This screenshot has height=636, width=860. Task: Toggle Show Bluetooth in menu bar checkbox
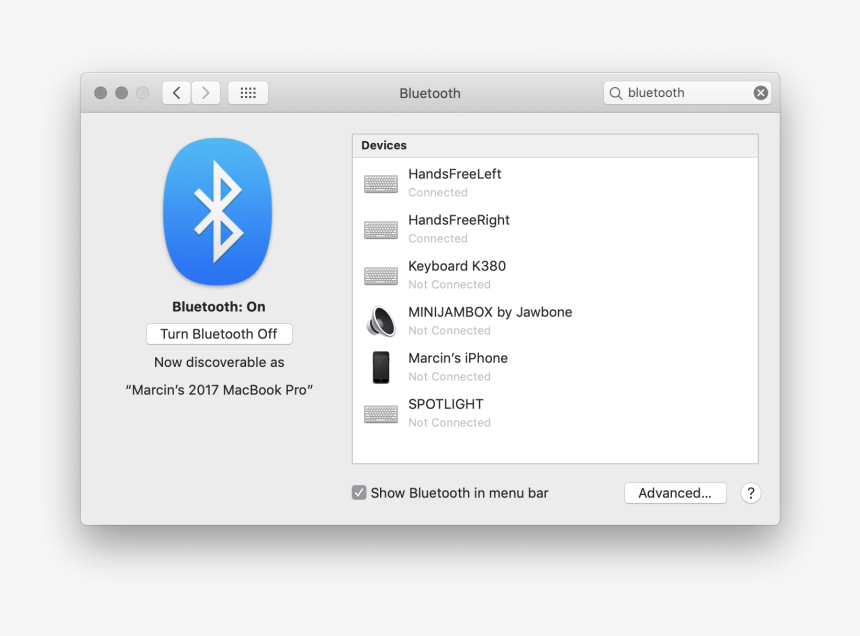[x=359, y=492]
